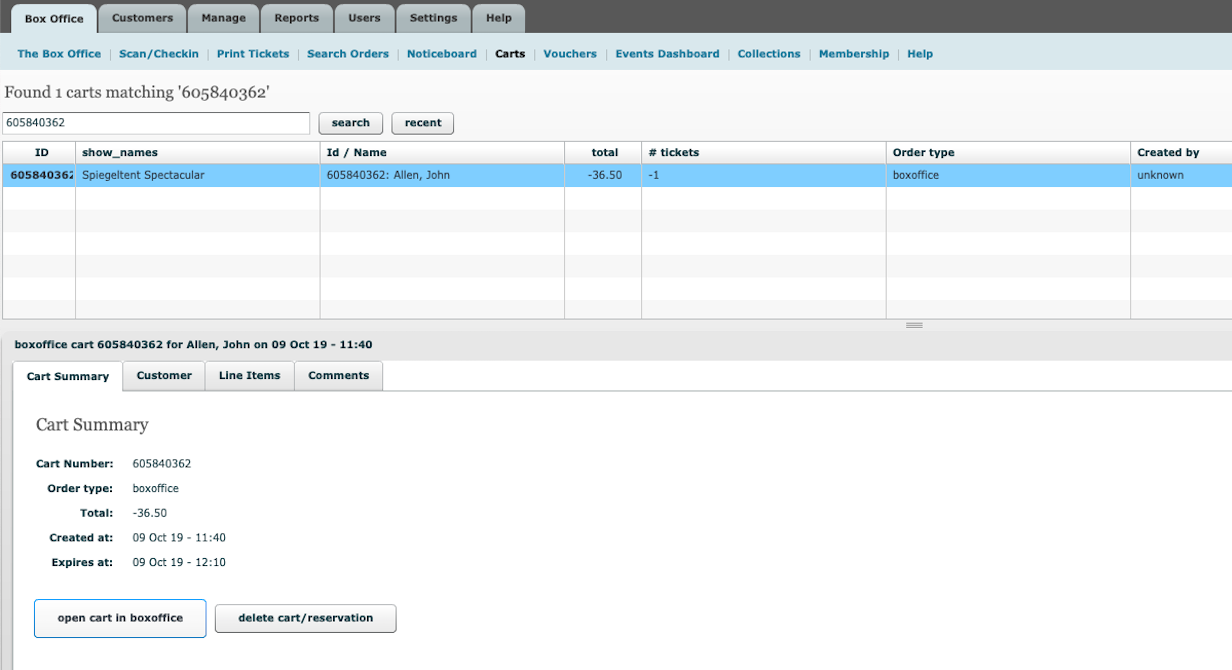Open the Reports main tab
Screen dimensions: 1232x670
pos(297,18)
